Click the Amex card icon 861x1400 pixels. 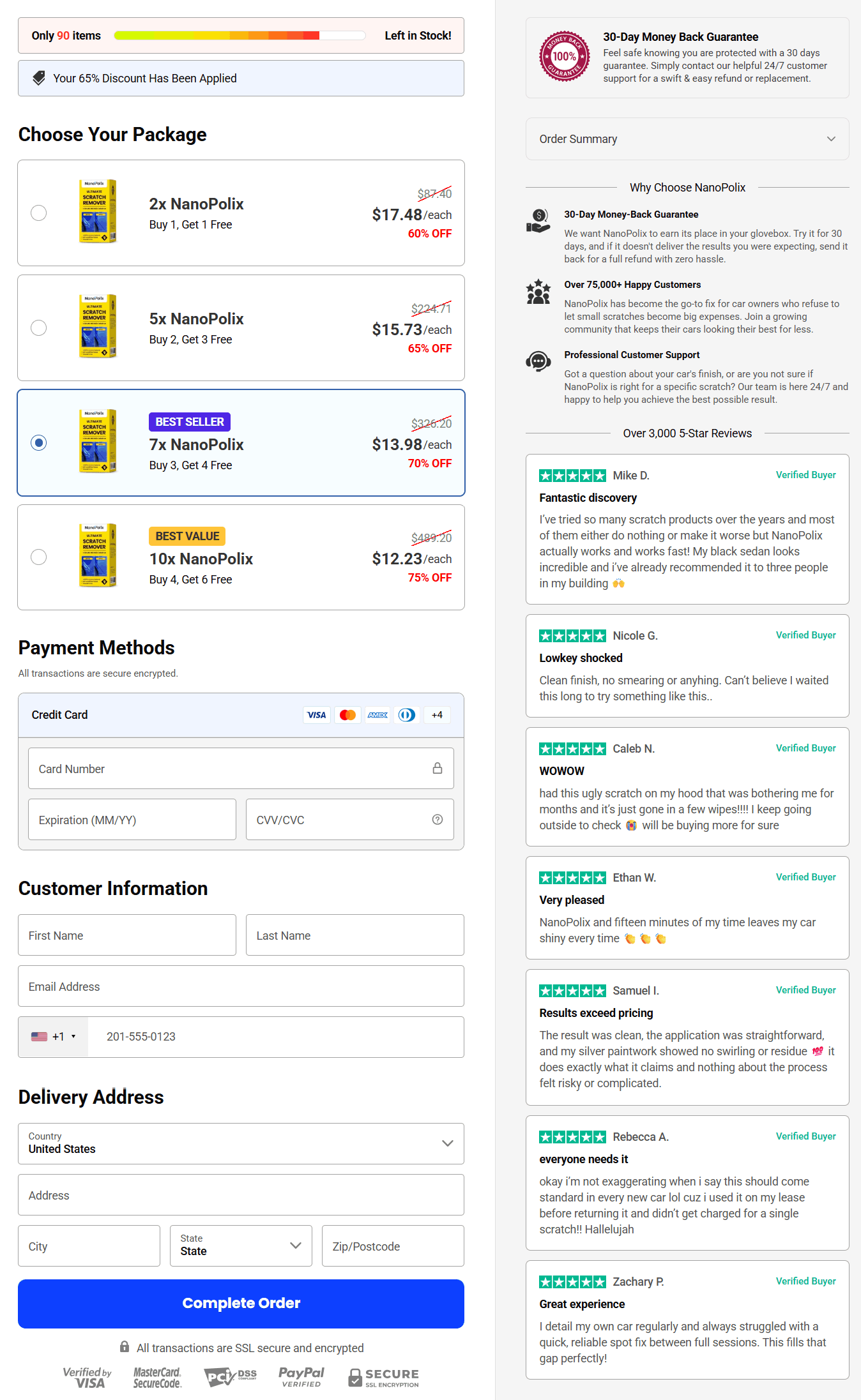tap(377, 715)
